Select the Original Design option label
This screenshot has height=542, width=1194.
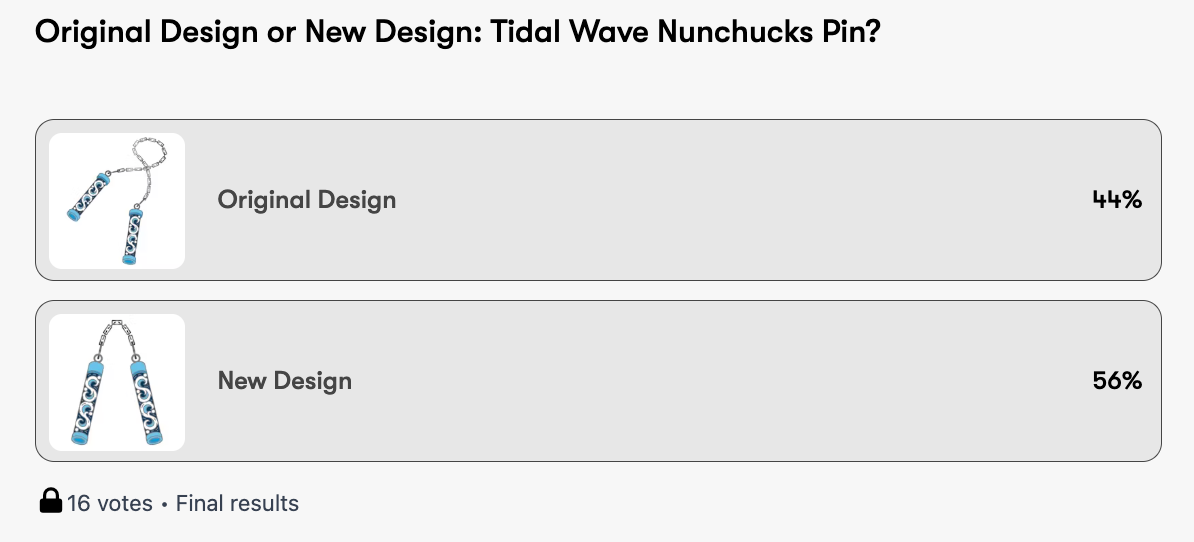coord(307,200)
